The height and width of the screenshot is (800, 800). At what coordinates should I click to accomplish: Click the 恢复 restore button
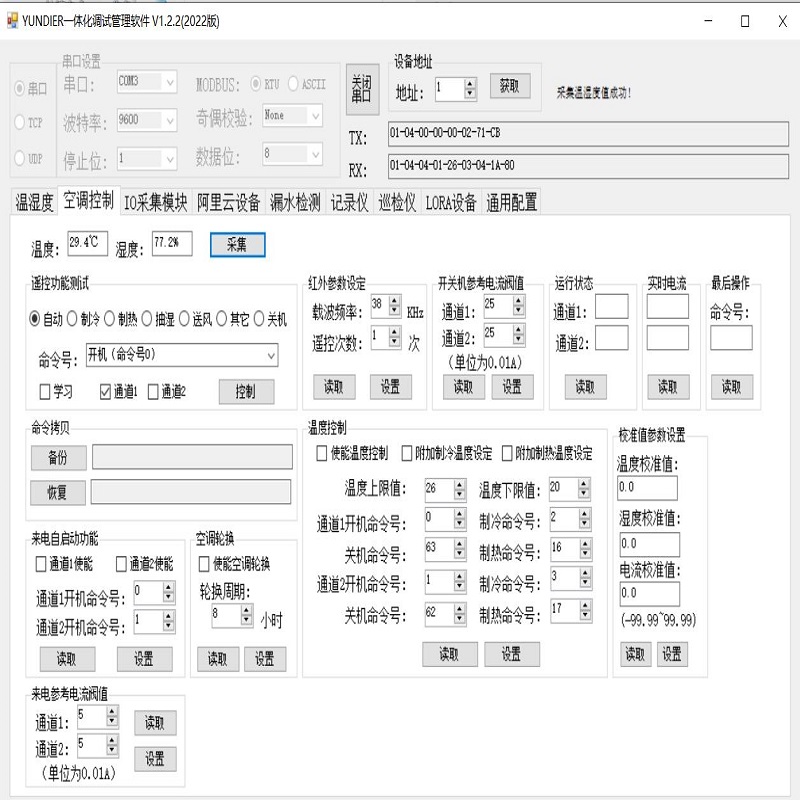(x=58, y=492)
